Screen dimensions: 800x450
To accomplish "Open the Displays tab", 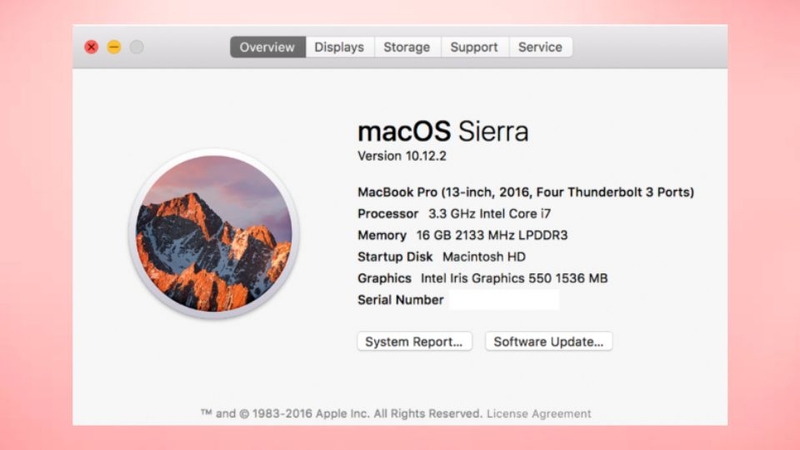I will 339,47.
